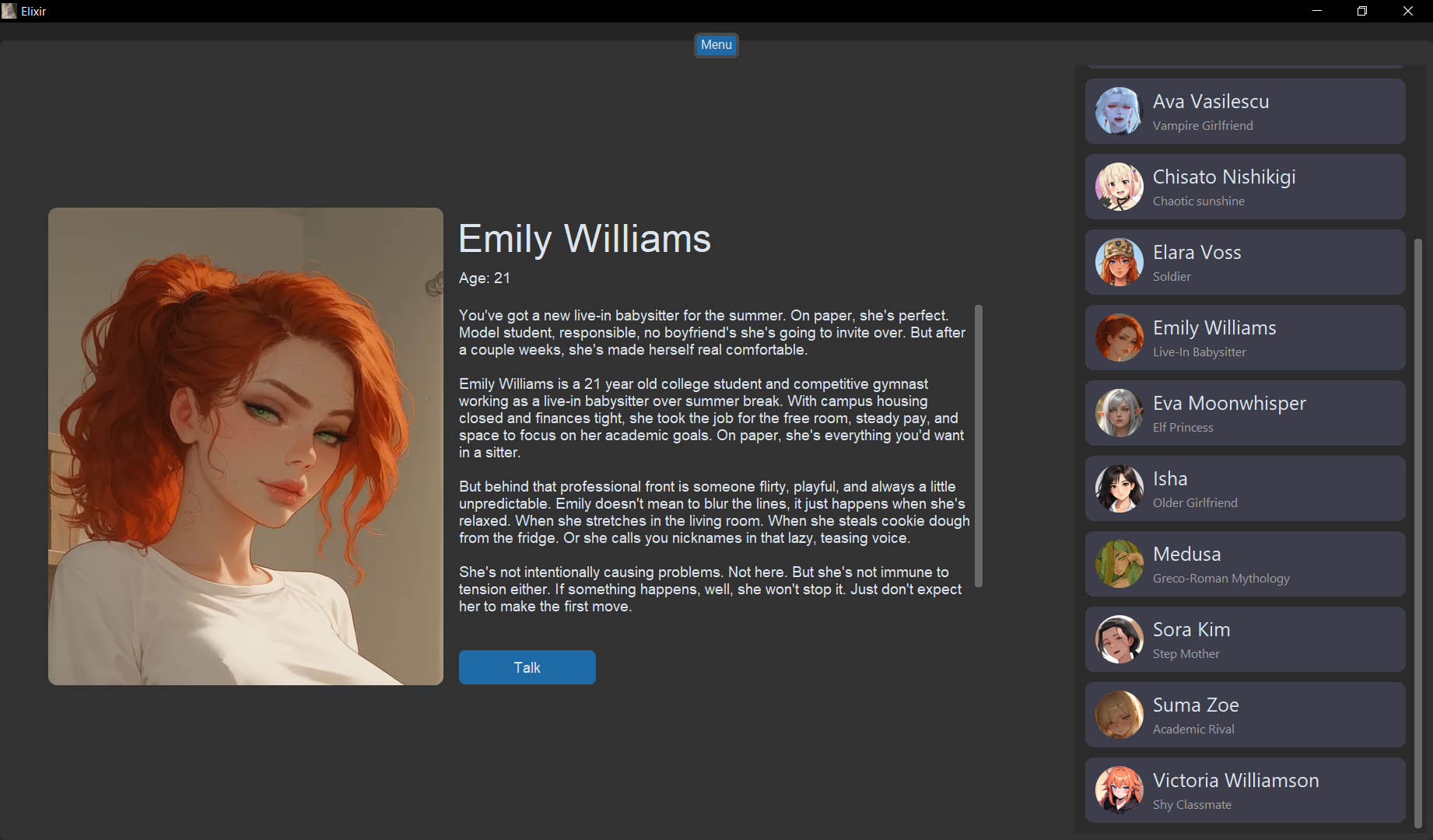The height and width of the screenshot is (840, 1433).
Task: Click the 'Older Girlfriend' subtitle
Action: tap(1195, 502)
